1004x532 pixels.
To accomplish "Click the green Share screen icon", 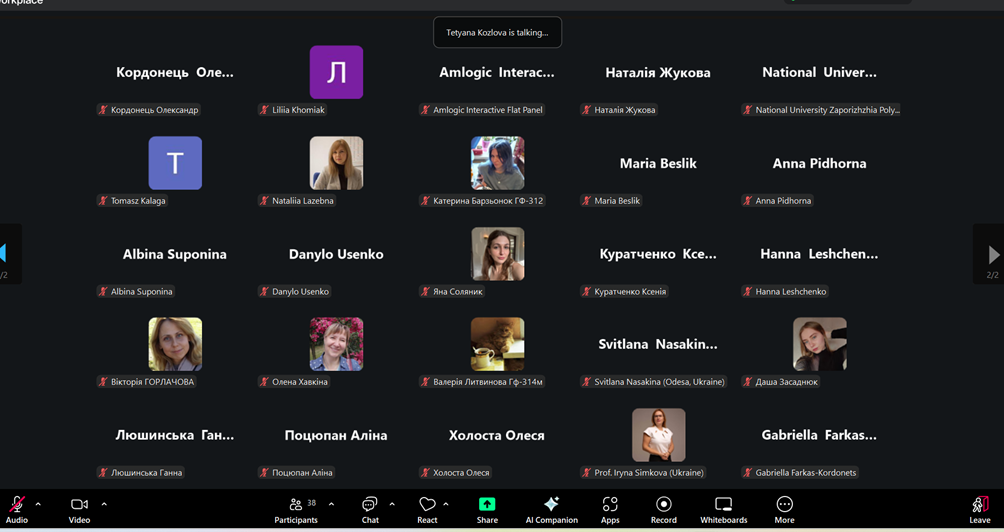I will pyautogui.click(x=487, y=504).
